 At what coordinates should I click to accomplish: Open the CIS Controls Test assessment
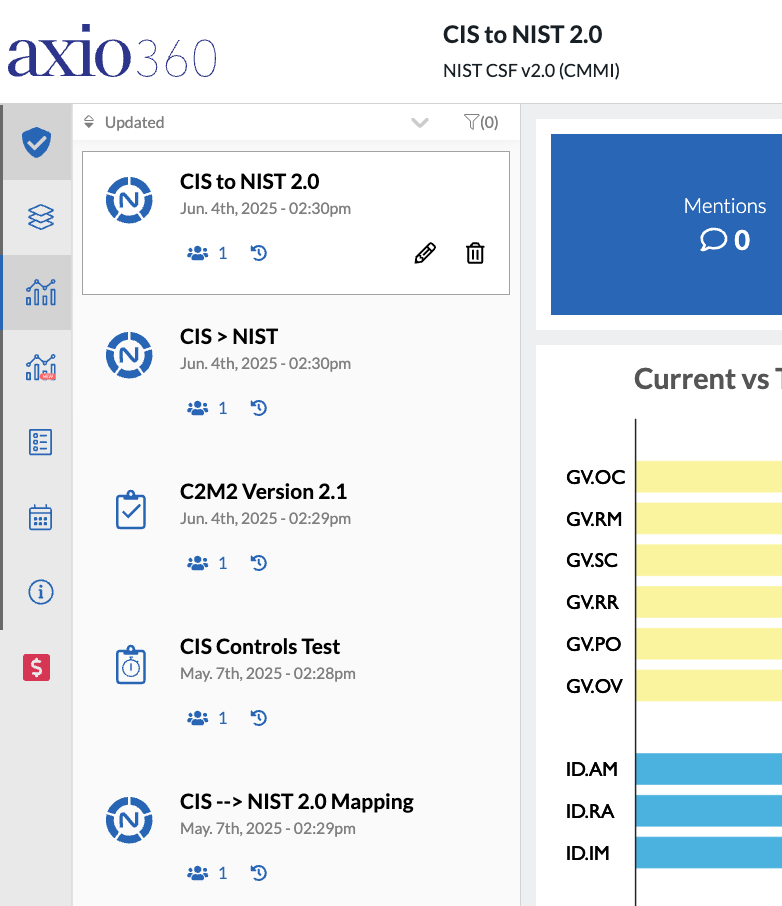point(260,646)
